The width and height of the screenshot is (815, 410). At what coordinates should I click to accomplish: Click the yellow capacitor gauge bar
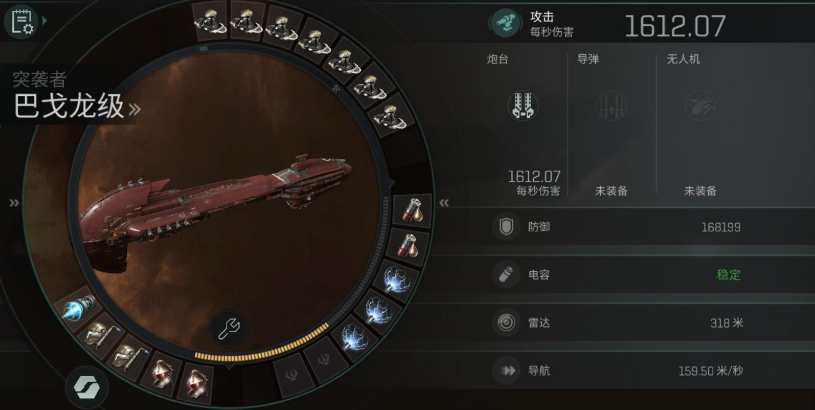(x=262, y=346)
